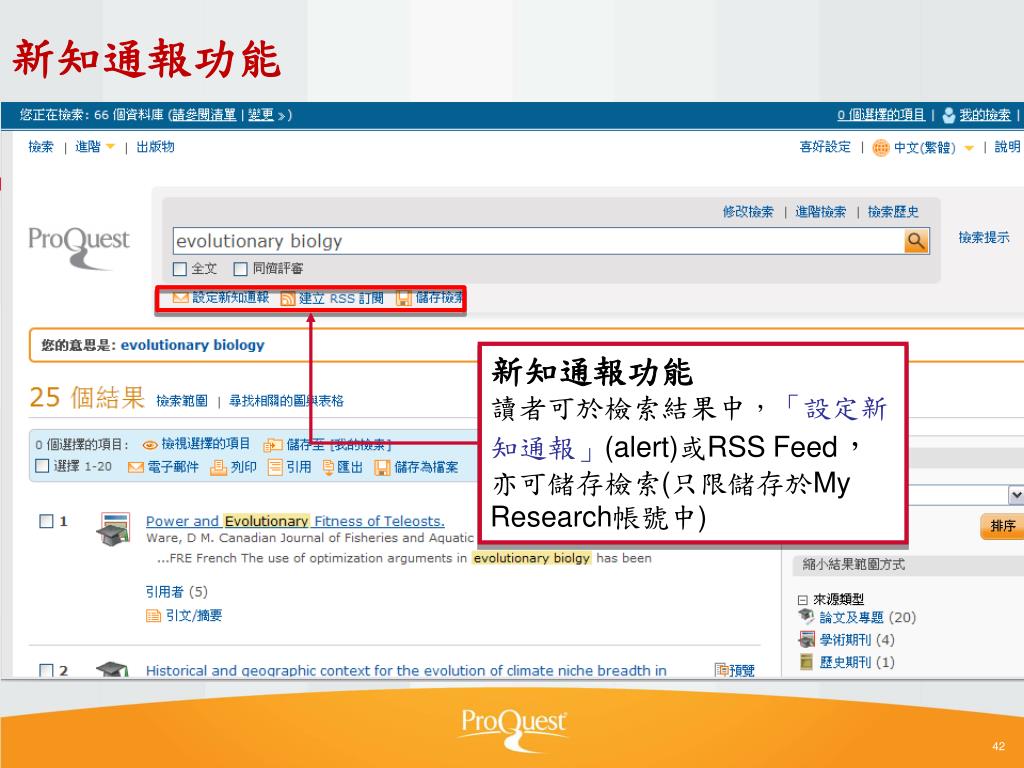
Task: Click Advanced search (進階檢索) link
Action: 820,212
